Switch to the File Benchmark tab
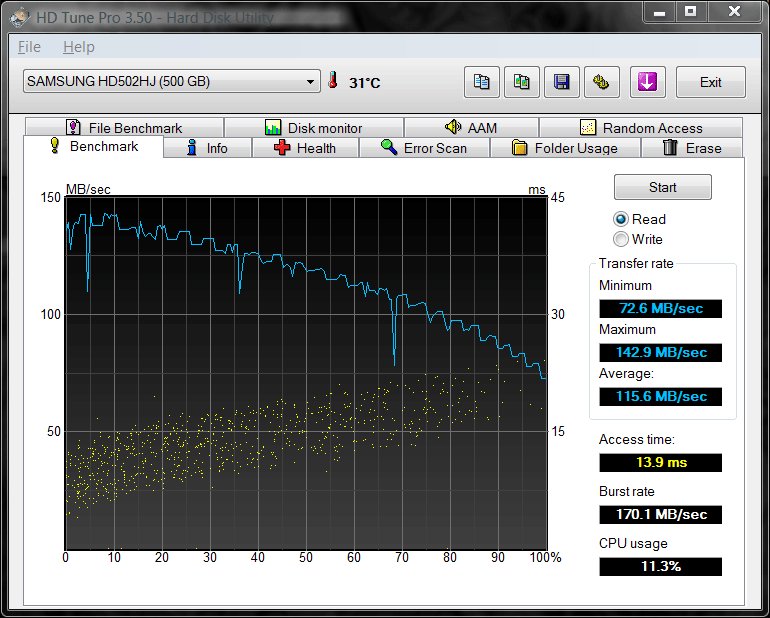770x618 pixels. click(x=124, y=128)
